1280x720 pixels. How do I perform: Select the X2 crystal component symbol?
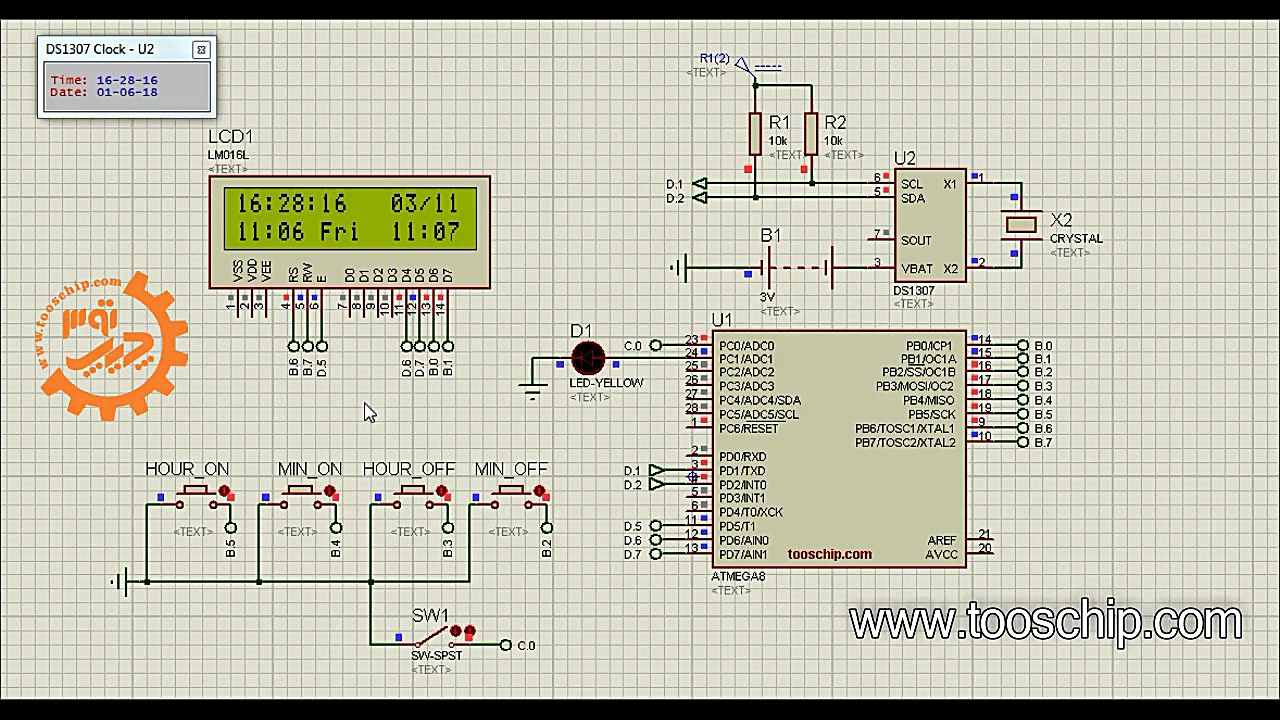point(1021,224)
